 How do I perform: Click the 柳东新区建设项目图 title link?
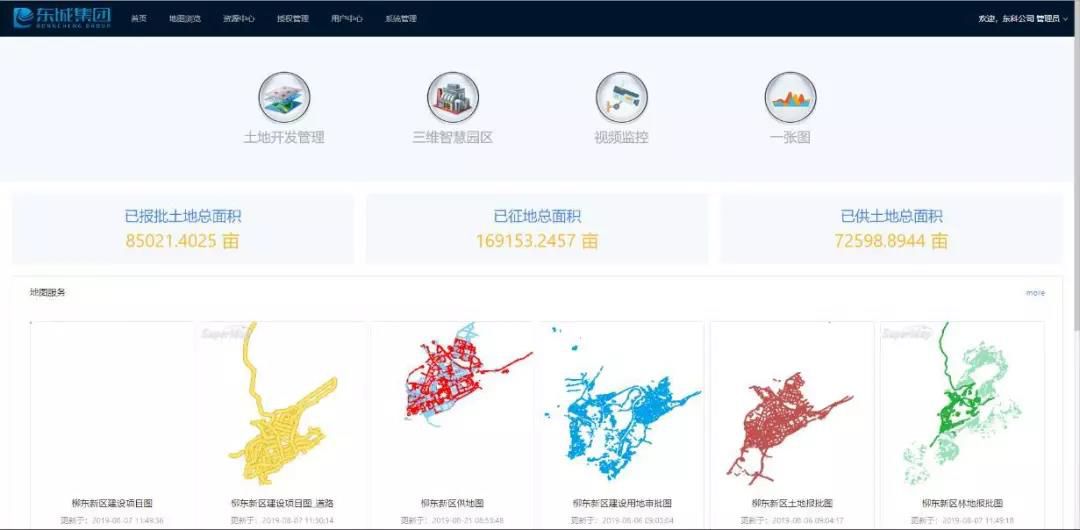112,503
